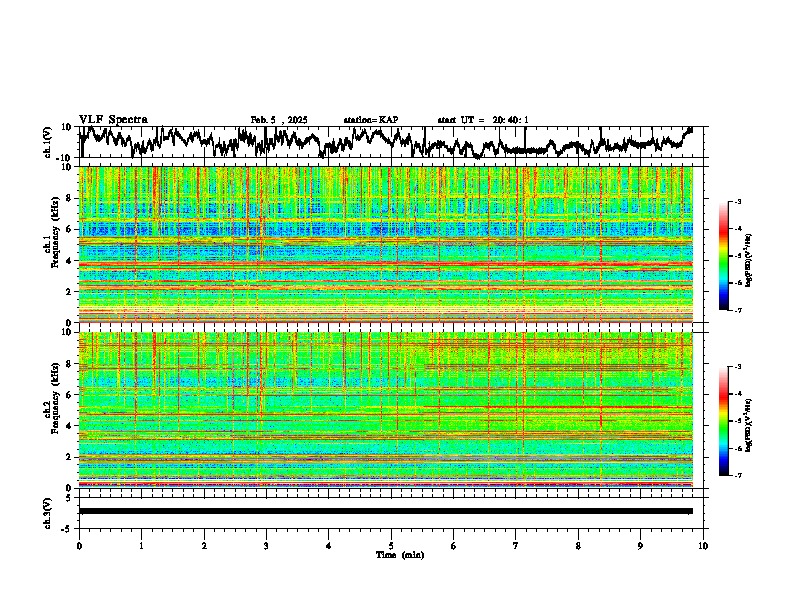Click the '3' tick on the time axis
Image resolution: width=792 pixels, height=612 pixels.
tap(266, 546)
